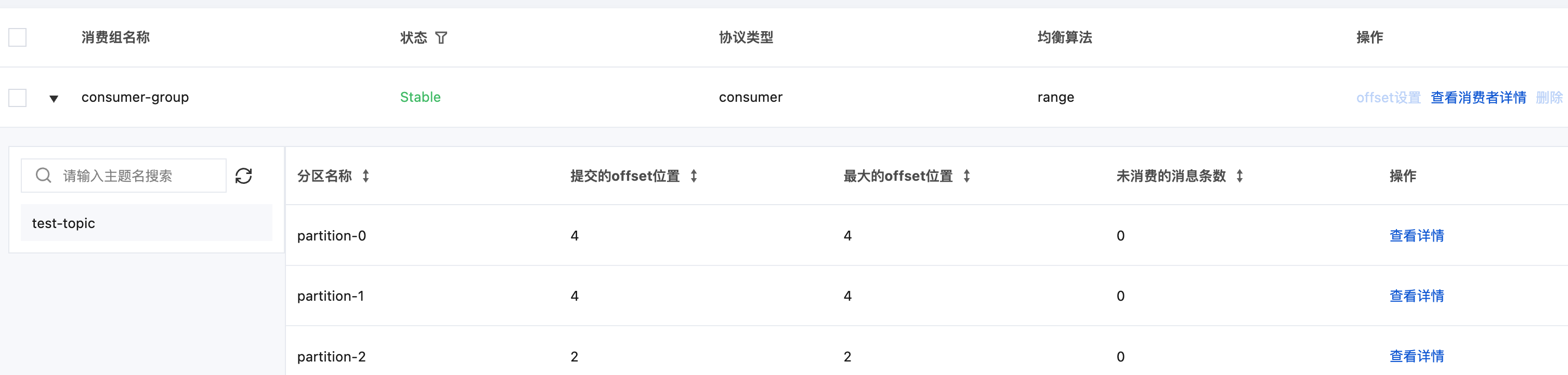1568x375 pixels.
Task: Select test-topic in the topic list
Action: pos(64,223)
